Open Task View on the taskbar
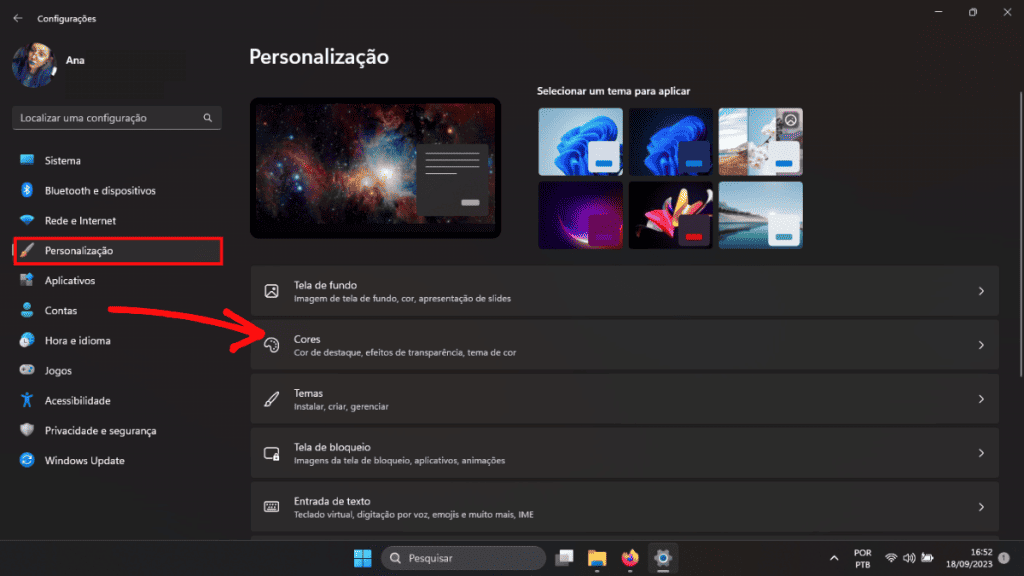The width and height of the screenshot is (1024, 576). click(564, 558)
